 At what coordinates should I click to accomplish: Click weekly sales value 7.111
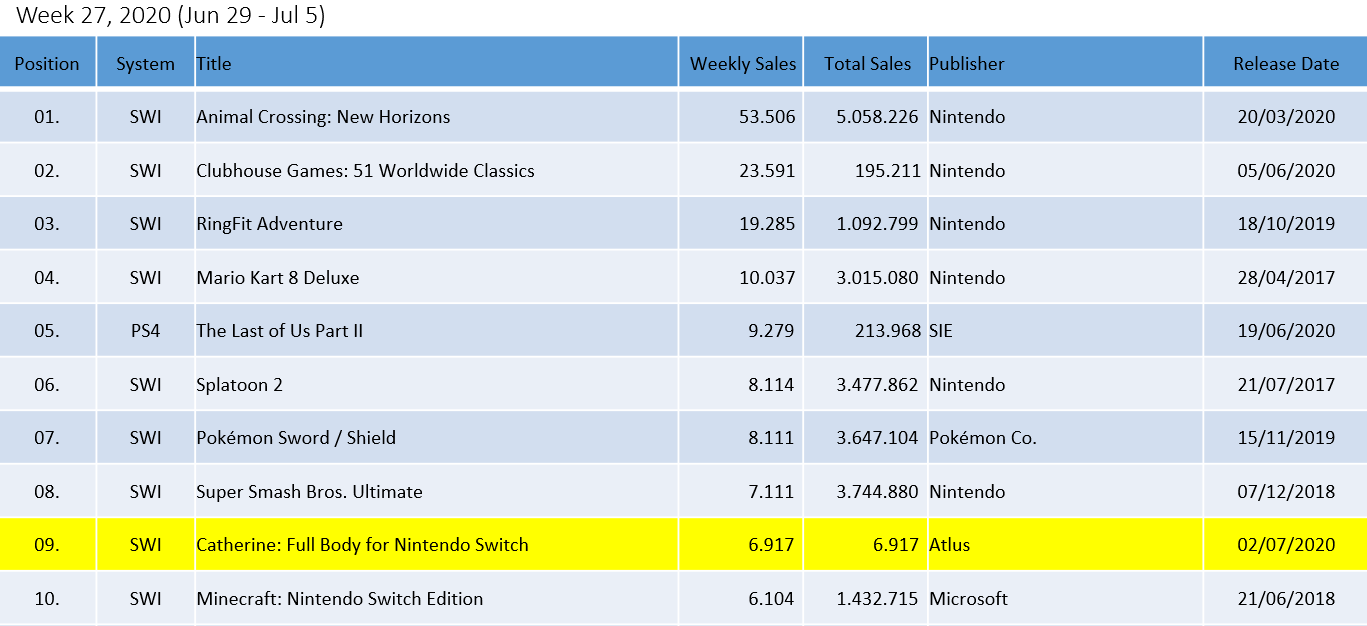(x=772, y=492)
